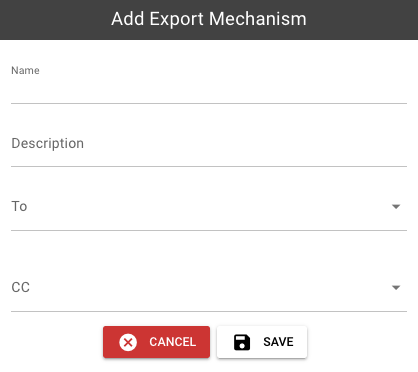Expand the To dropdown arrow

click(x=396, y=207)
